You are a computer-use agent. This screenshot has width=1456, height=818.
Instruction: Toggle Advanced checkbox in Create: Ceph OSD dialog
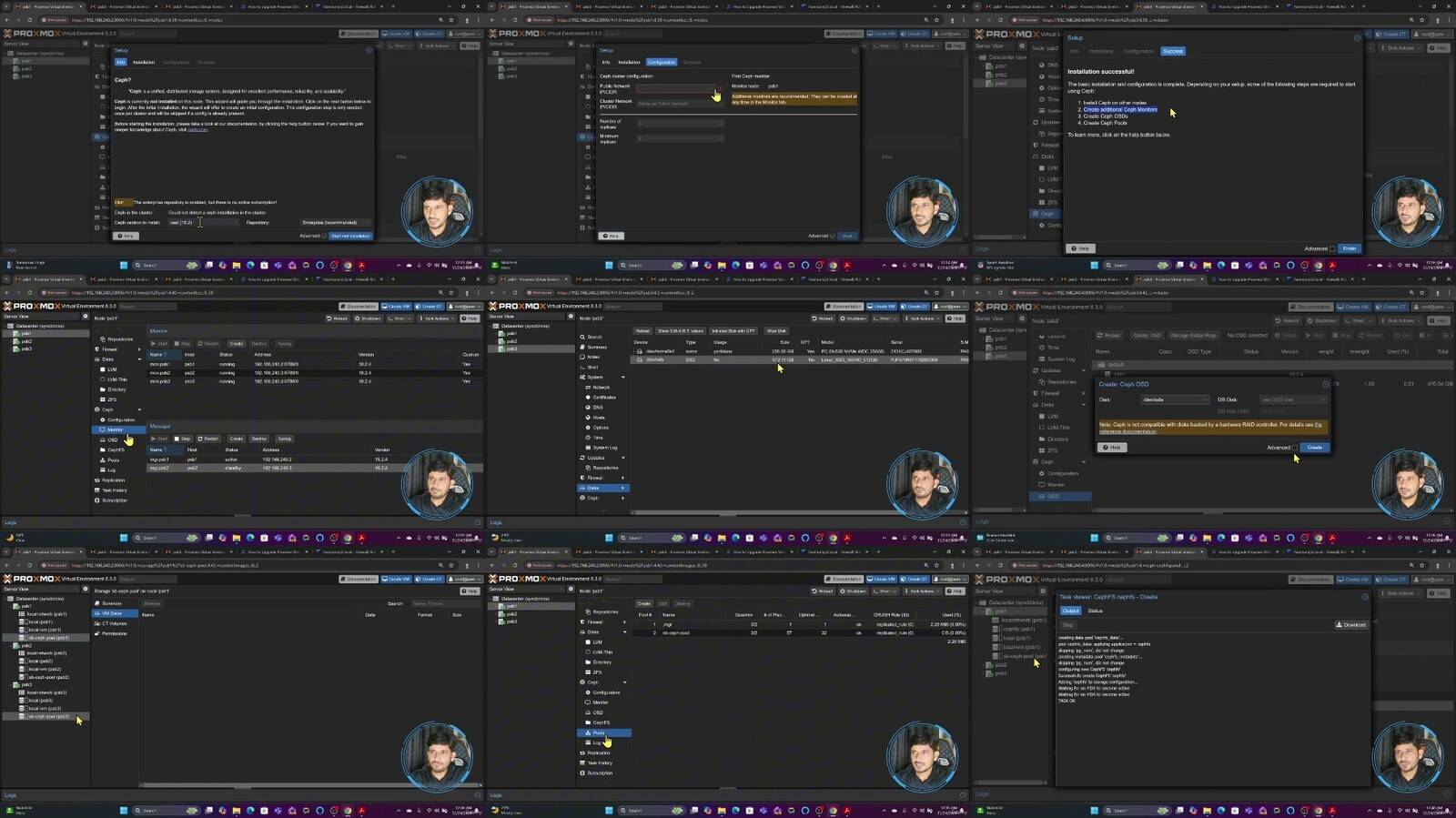1295,448
